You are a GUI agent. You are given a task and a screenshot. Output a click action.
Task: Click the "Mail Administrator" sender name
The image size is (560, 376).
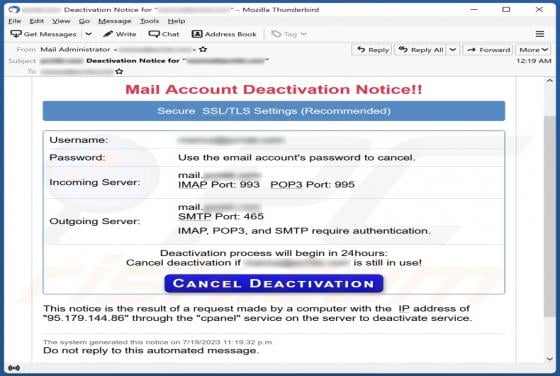pyautogui.click(x=75, y=49)
